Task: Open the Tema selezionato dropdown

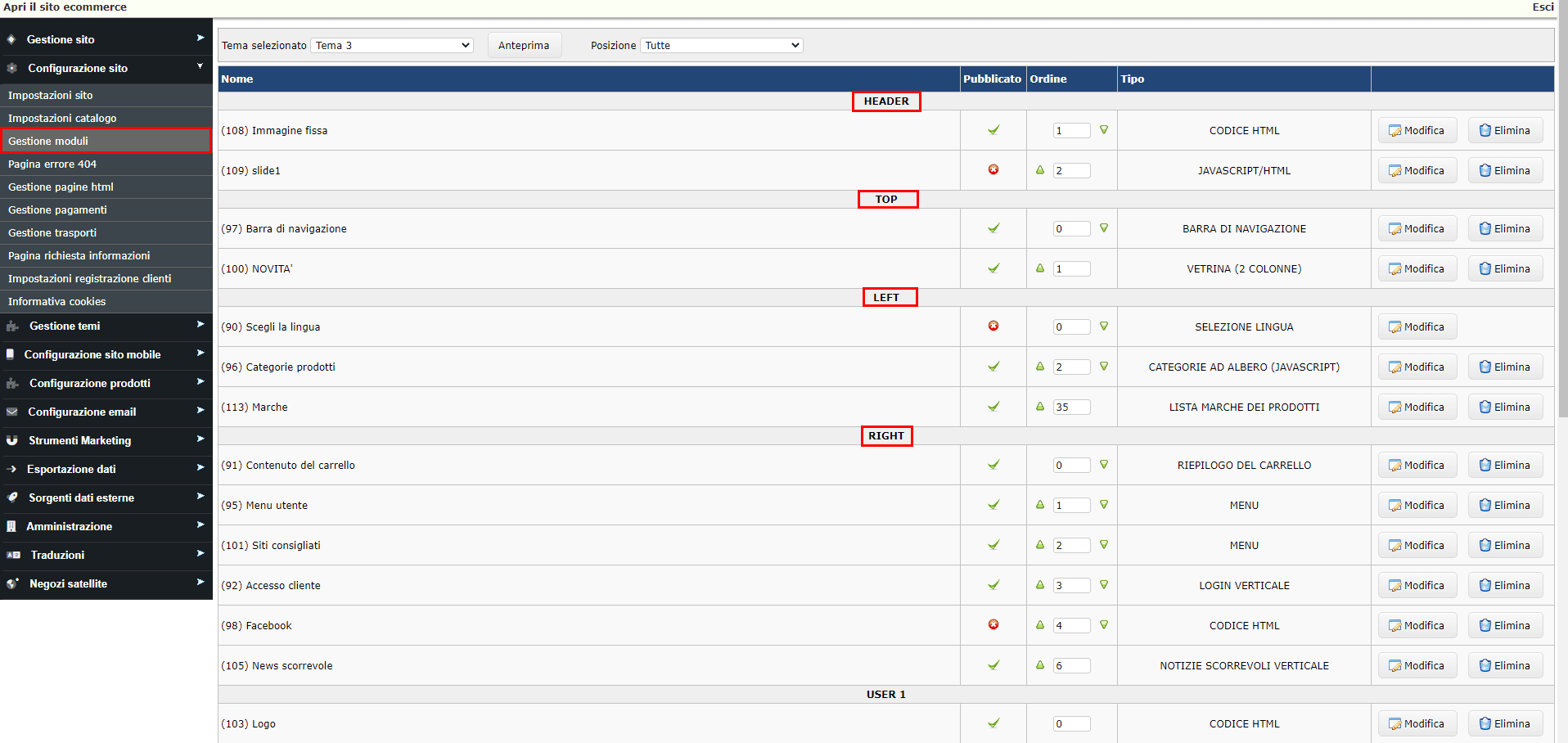Action: point(392,45)
